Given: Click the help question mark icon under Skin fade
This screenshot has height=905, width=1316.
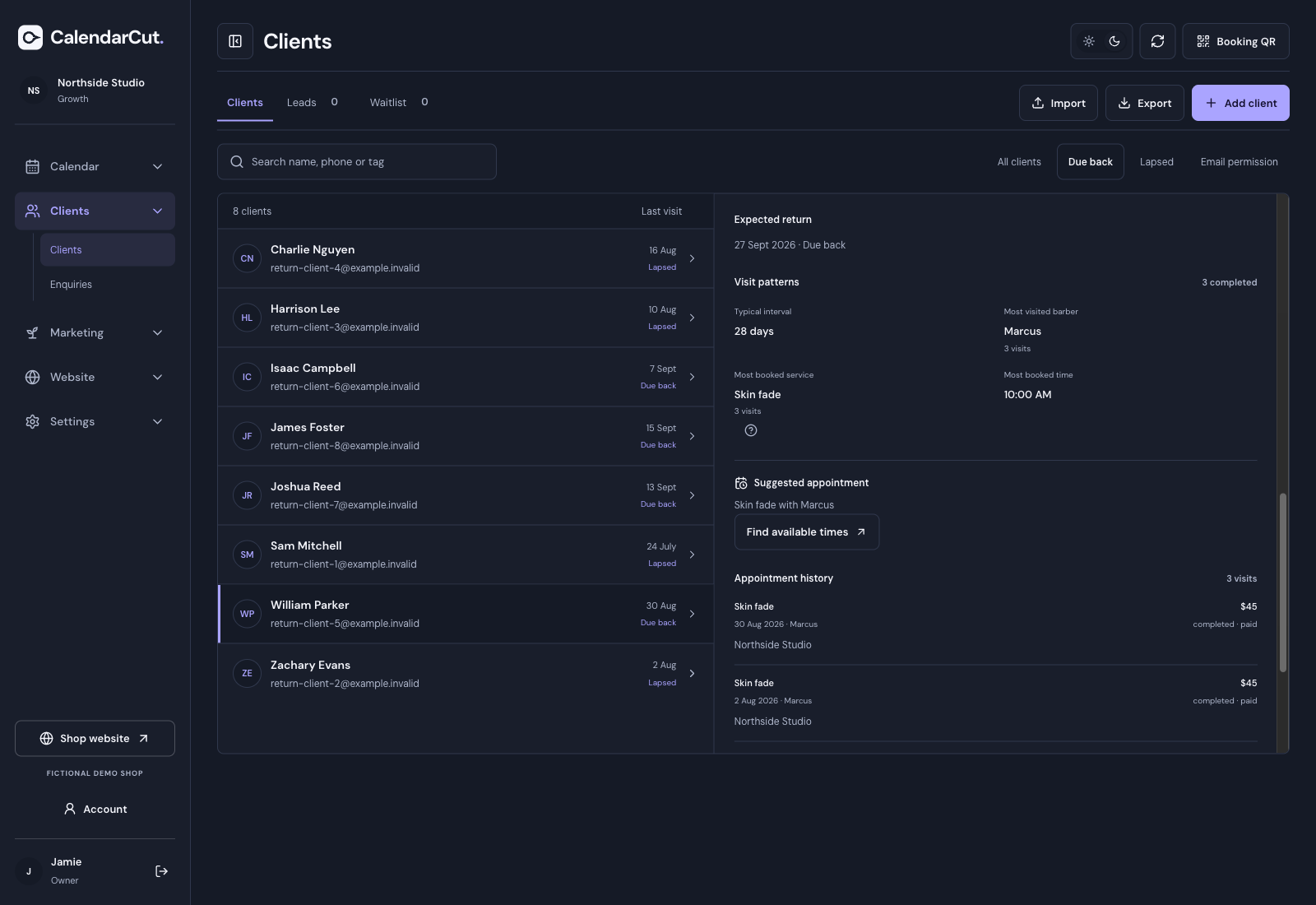Looking at the screenshot, I should click(751, 430).
